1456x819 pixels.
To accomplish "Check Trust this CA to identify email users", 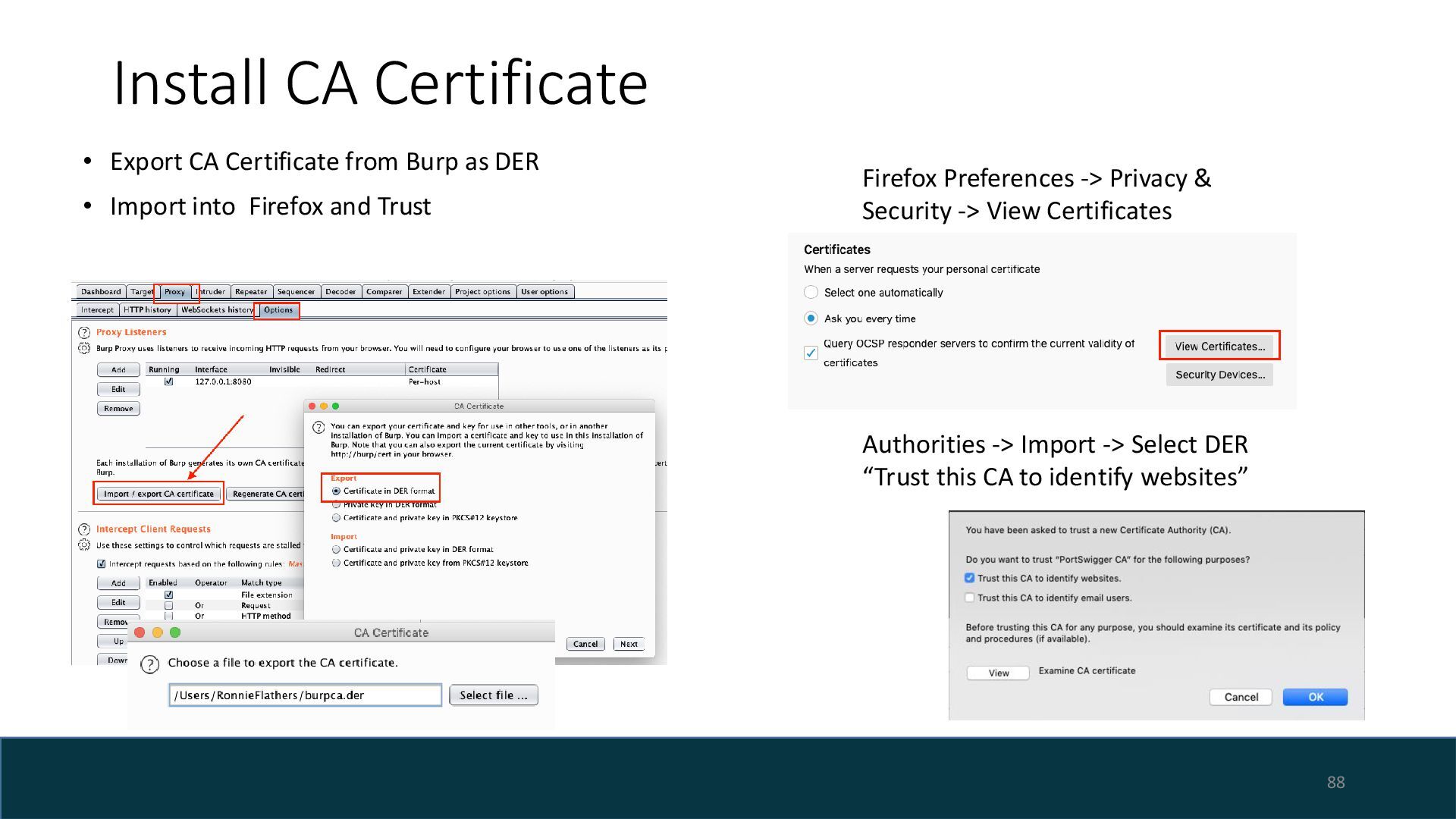I will [x=969, y=598].
